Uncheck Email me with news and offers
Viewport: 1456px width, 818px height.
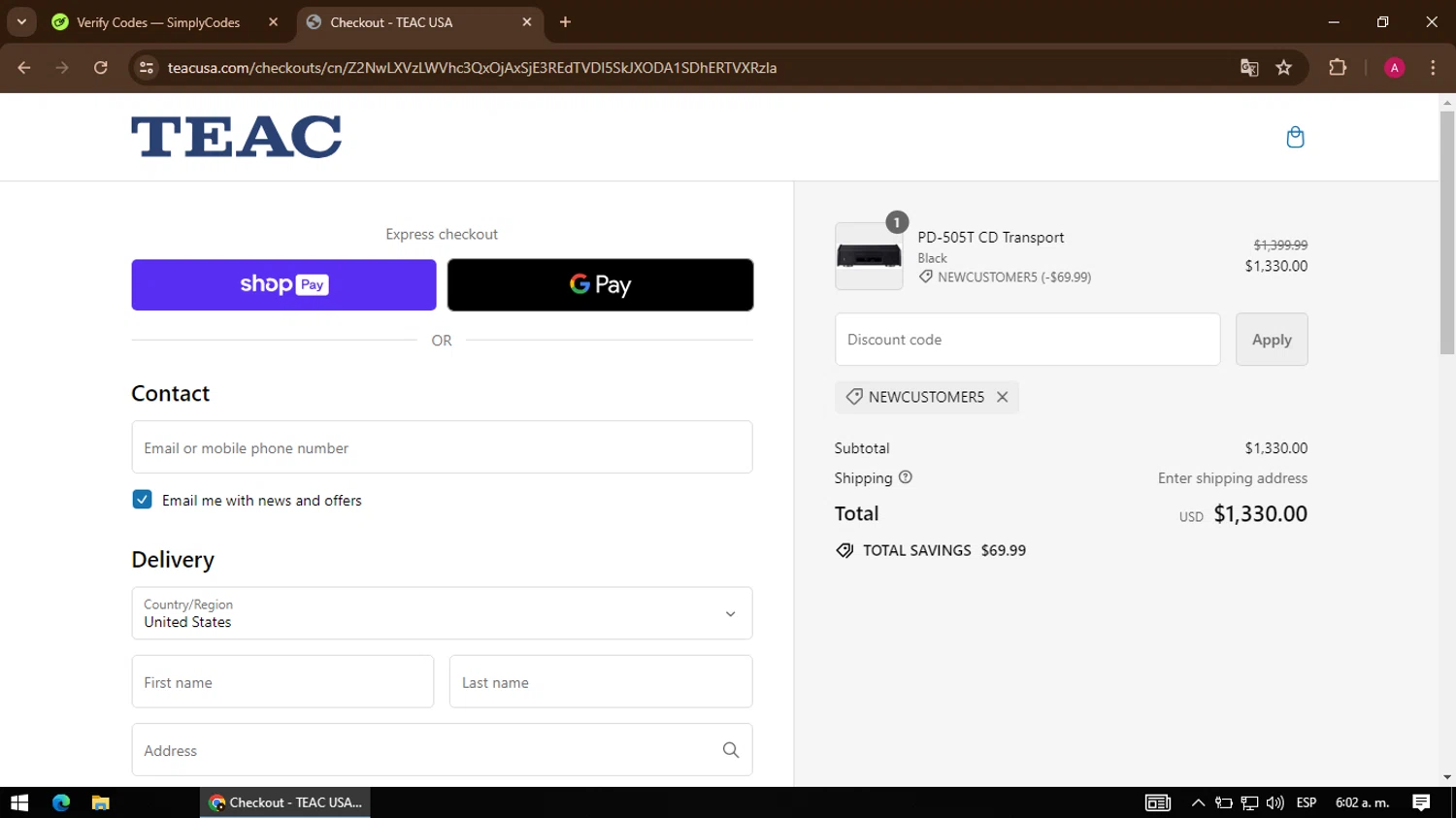tap(142, 500)
